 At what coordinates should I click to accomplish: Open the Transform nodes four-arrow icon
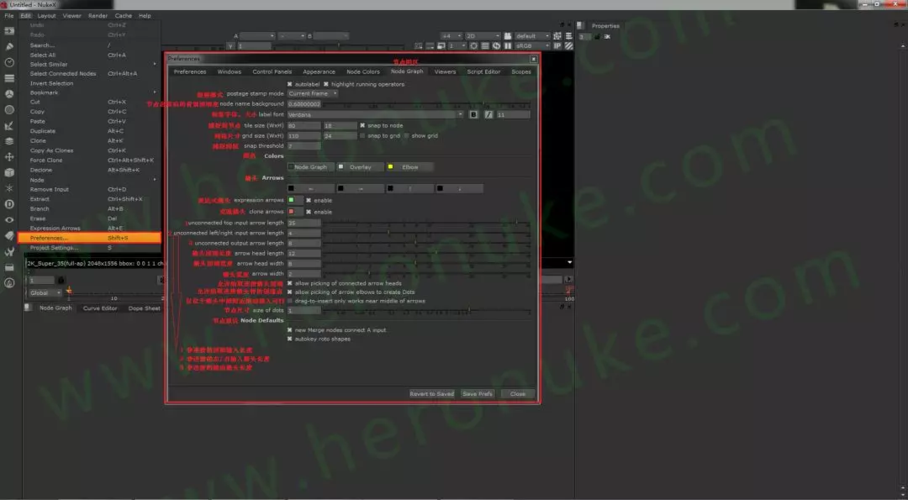point(9,156)
